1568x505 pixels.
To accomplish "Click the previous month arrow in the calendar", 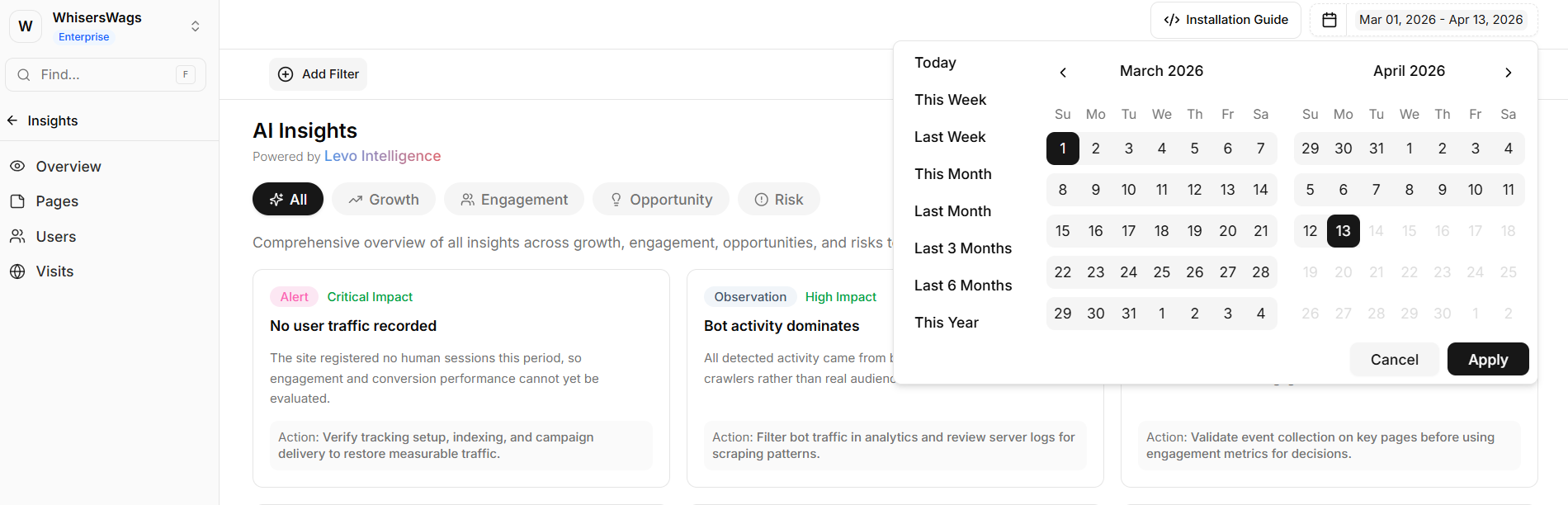I will pyautogui.click(x=1063, y=73).
